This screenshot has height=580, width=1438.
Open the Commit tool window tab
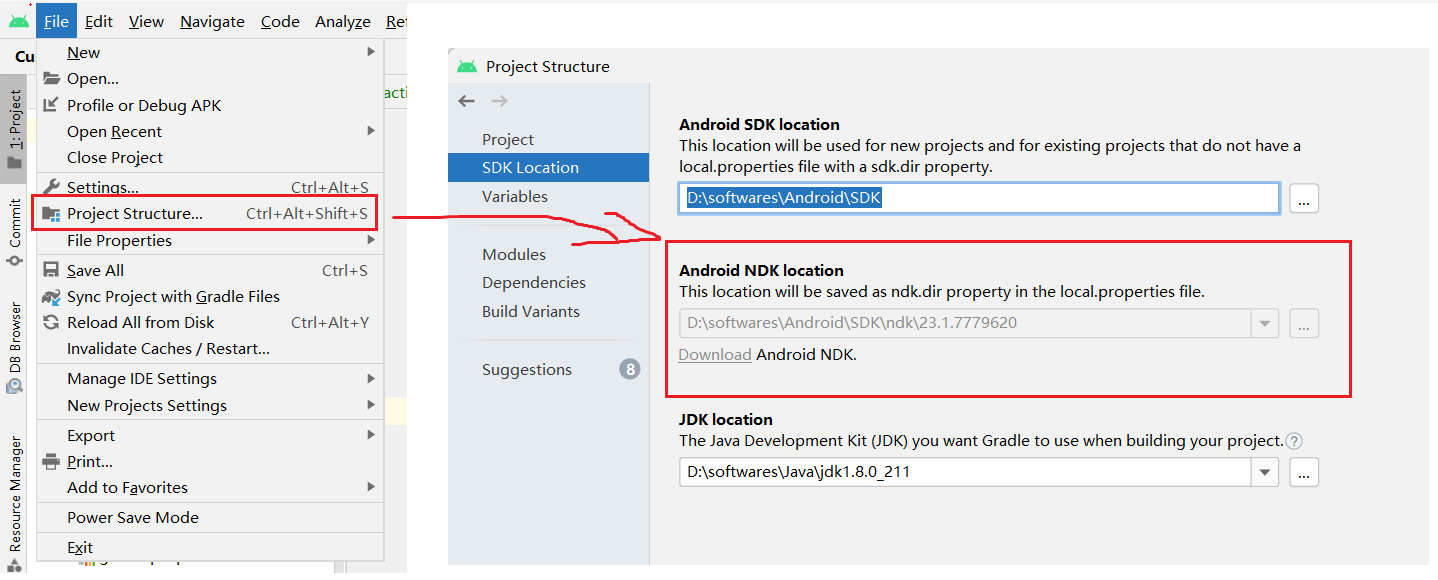pyautogui.click(x=14, y=232)
